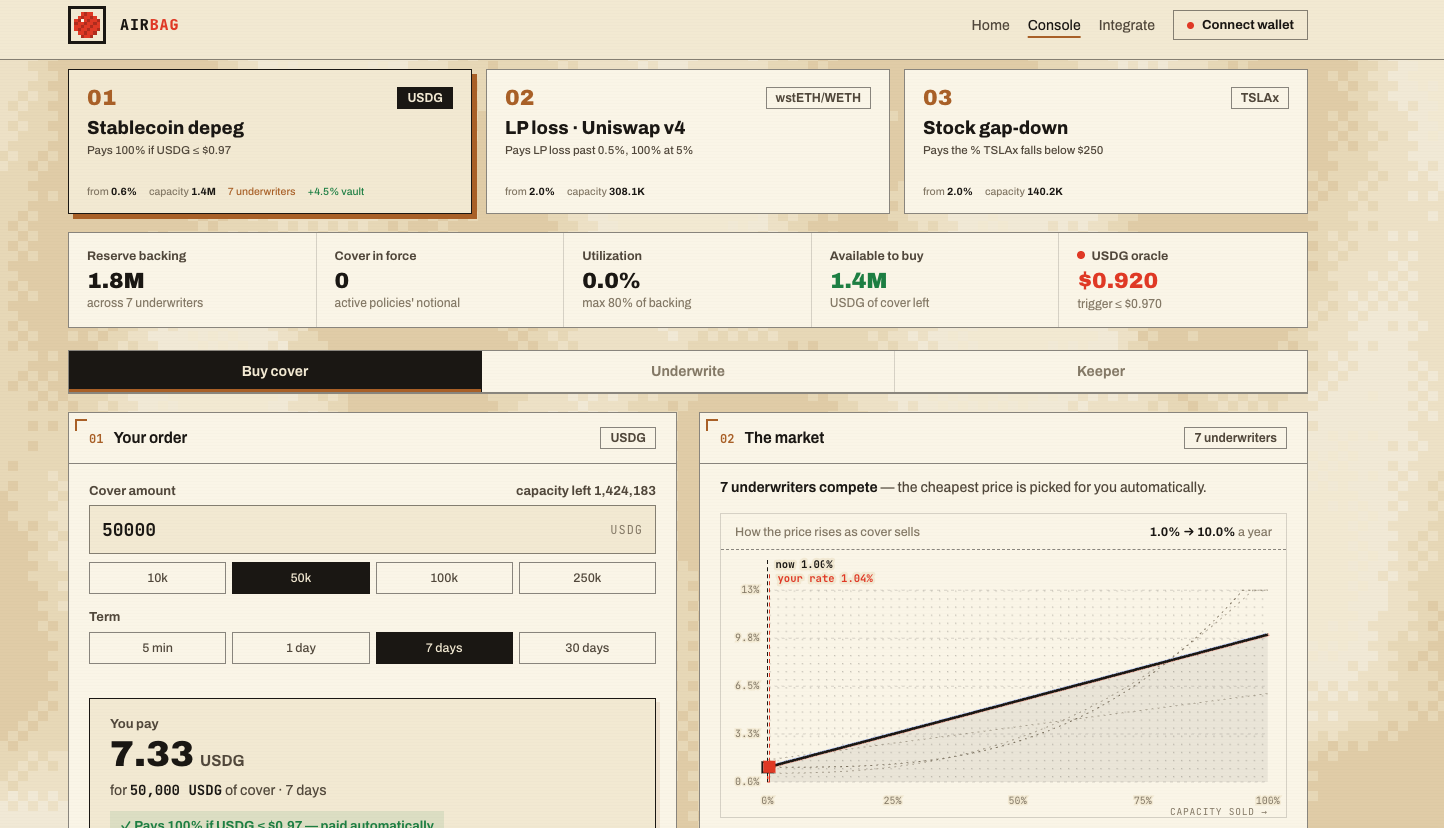Select the Stock gap-down card
The height and width of the screenshot is (828, 1444).
click(x=1105, y=141)
